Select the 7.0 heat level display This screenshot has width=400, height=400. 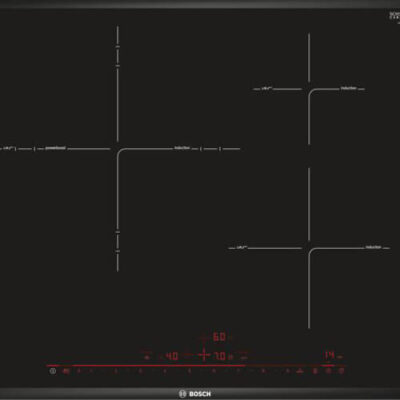pyautogui.click(x=220, y=356)
